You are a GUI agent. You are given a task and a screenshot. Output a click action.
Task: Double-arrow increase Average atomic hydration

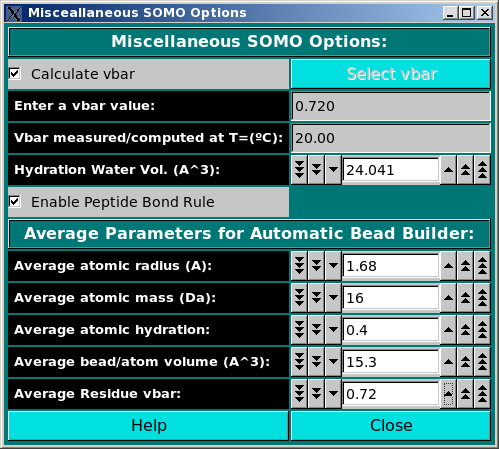pyautogui.click(x=465, y=330)
